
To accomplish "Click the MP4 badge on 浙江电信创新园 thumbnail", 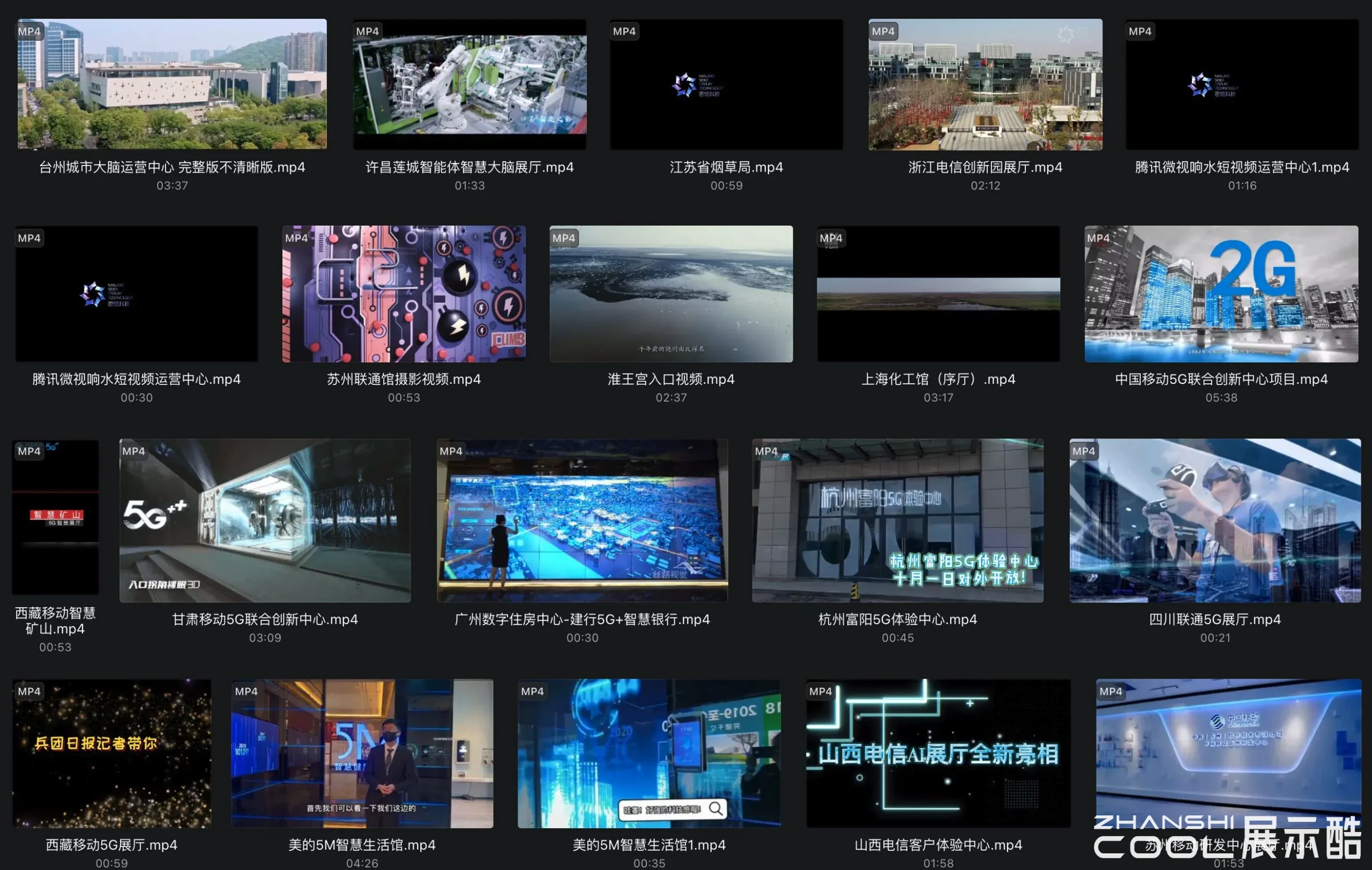I will pyautogui.click(x=884, y=31).
